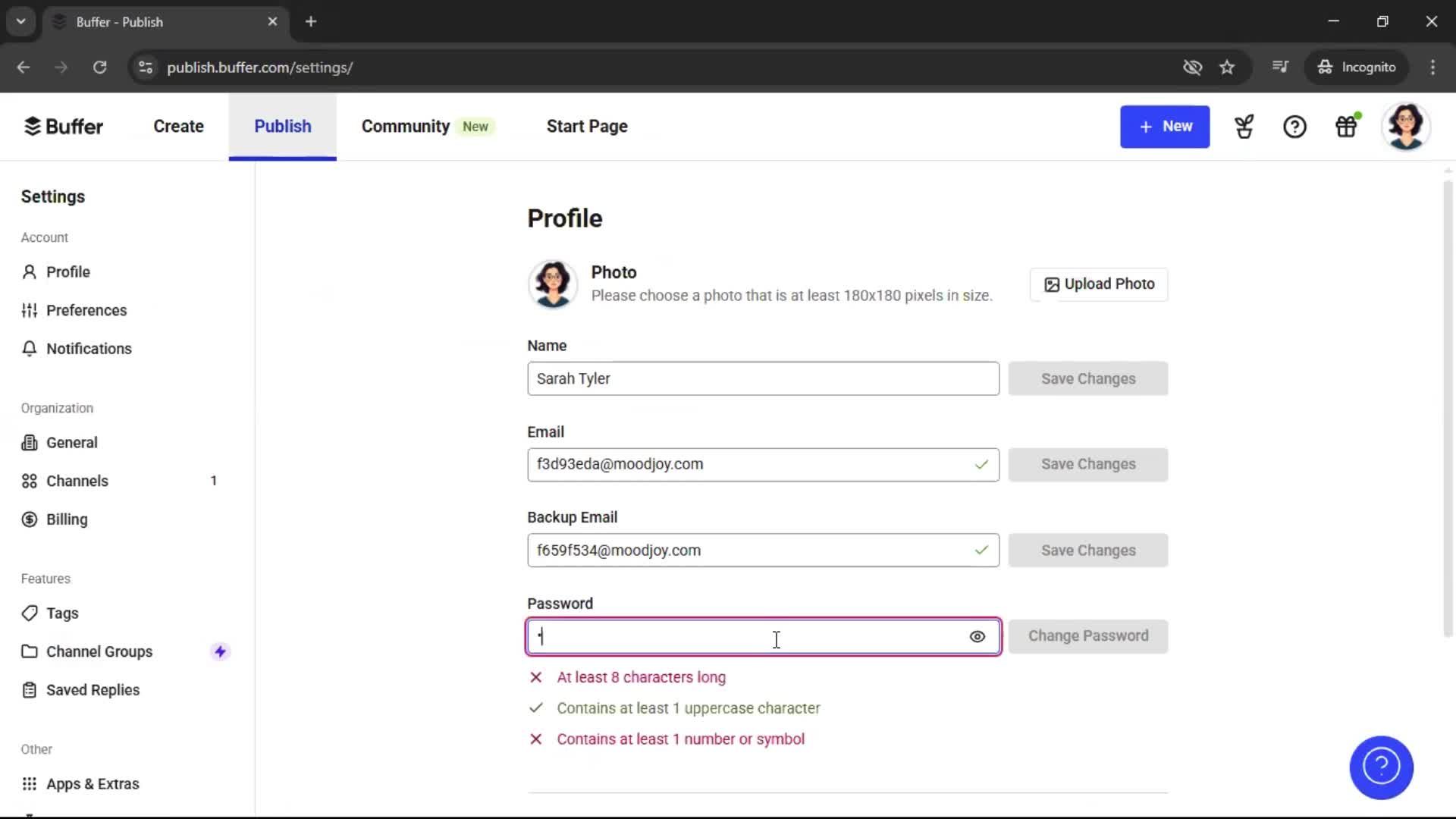Click inside the Name field showing Sarah Tyler
This screenshot has width=1456, height=819.
(x=762, y=378)
